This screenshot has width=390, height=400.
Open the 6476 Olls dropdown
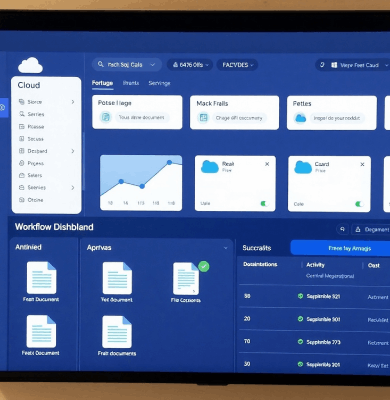click(190, 65)
